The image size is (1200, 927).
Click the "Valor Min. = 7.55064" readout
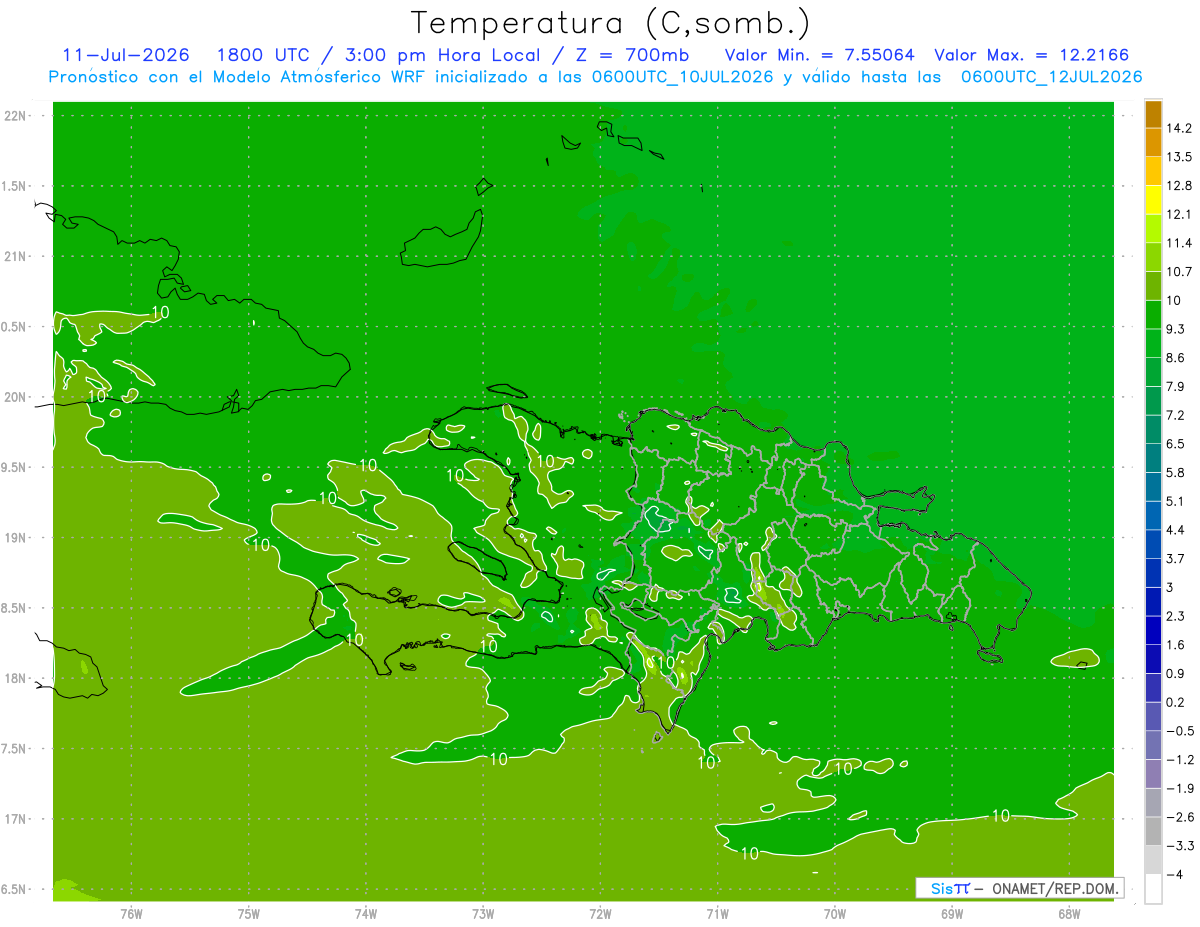coord(819,55)
